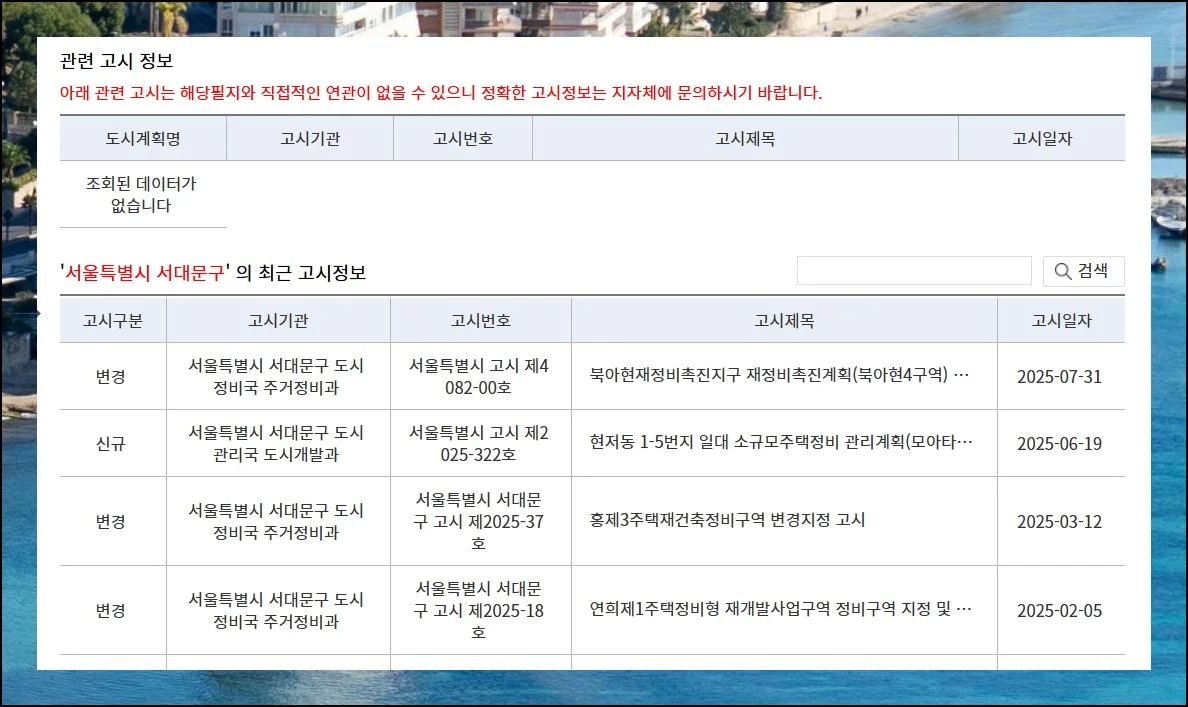Click the 고시구분 column header
The width and height of the screenshot is (1188, 707).
tap(113, 321)
